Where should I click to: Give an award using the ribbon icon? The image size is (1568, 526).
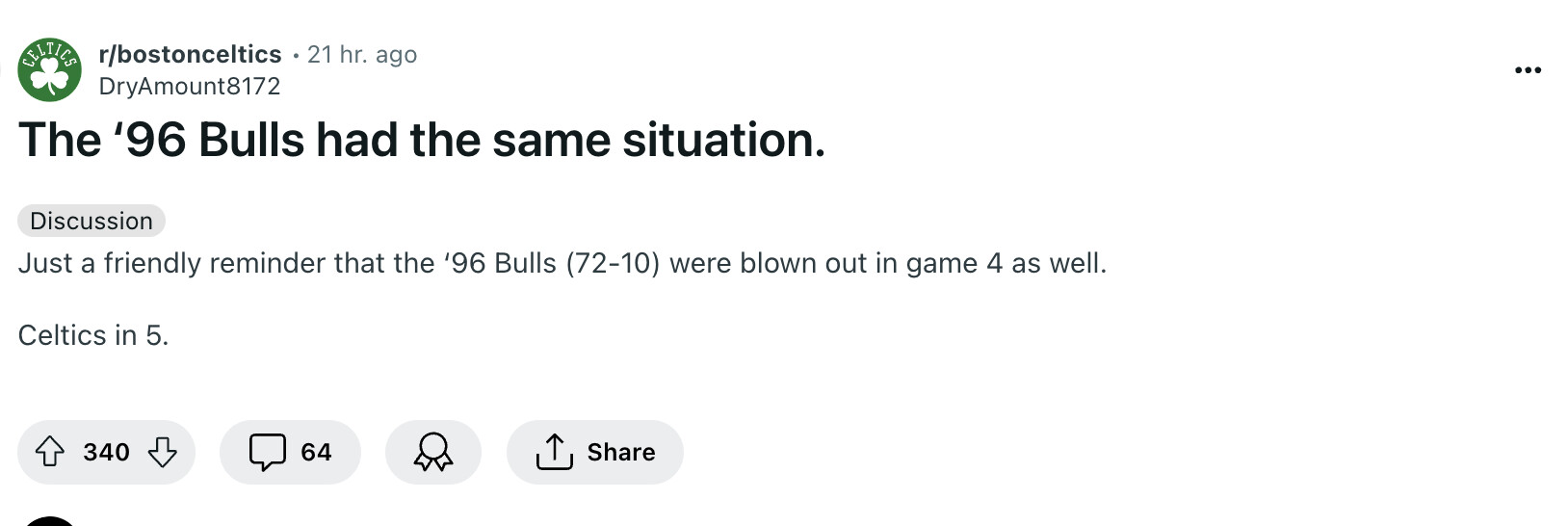[432, 452]
